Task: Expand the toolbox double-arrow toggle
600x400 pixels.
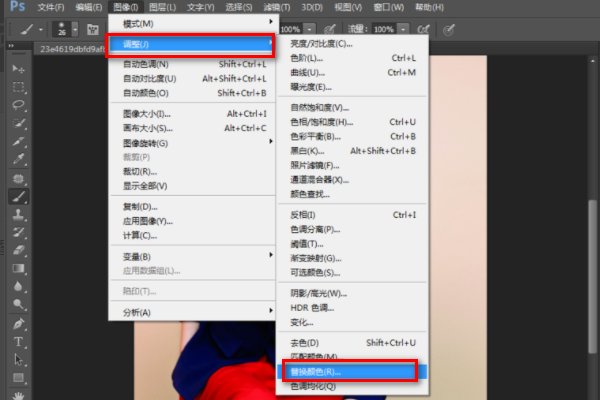Action: [x=11, y=46]
